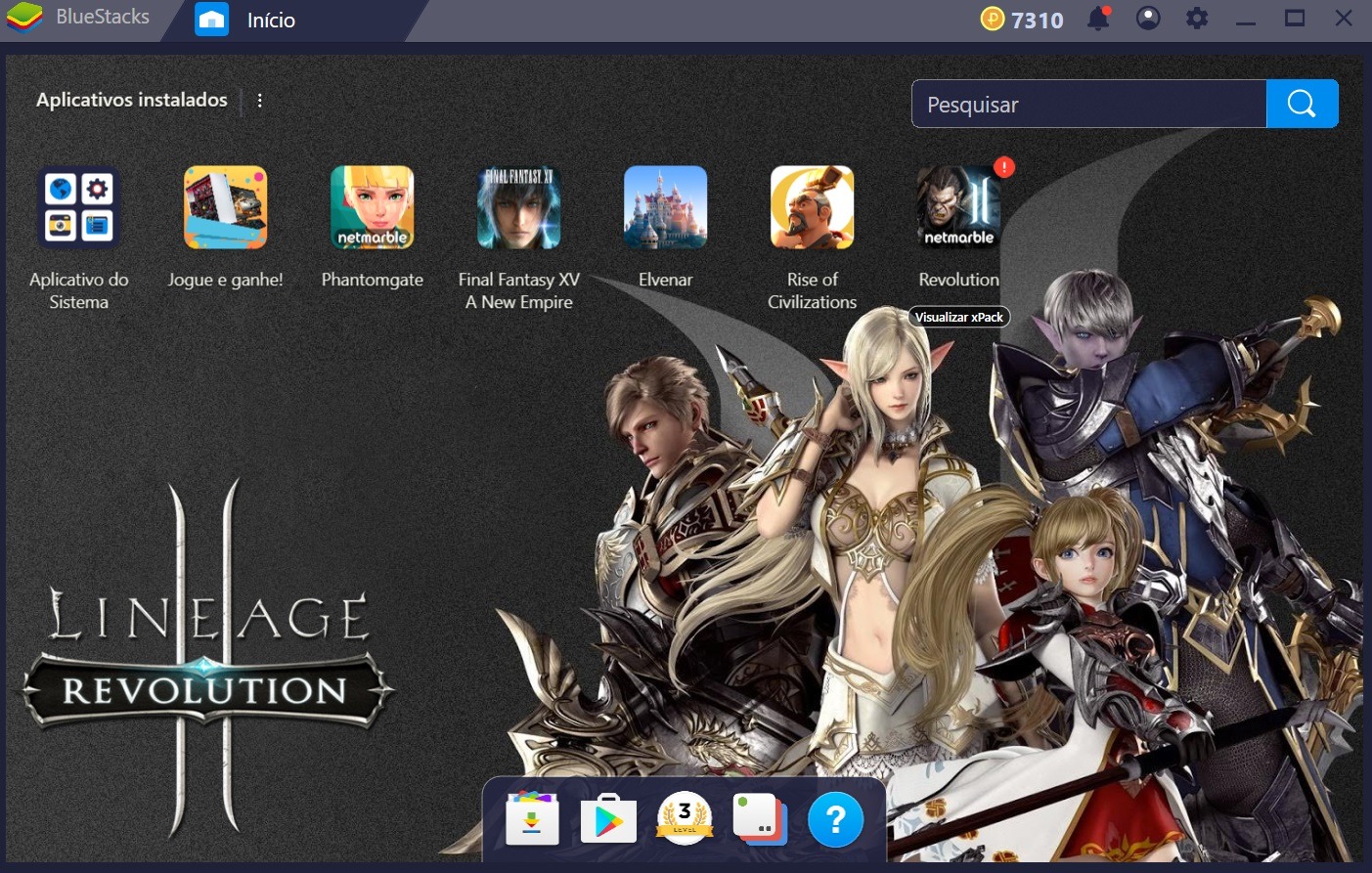Screen dimensions: 1372x873
Task: Open the BlueStacks points coin icon
Action: [x=993, y=19]
